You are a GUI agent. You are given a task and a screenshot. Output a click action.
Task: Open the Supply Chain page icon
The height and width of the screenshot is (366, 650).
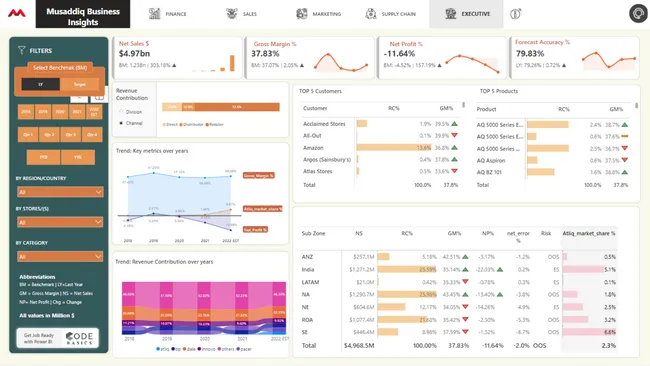[371, 14]
